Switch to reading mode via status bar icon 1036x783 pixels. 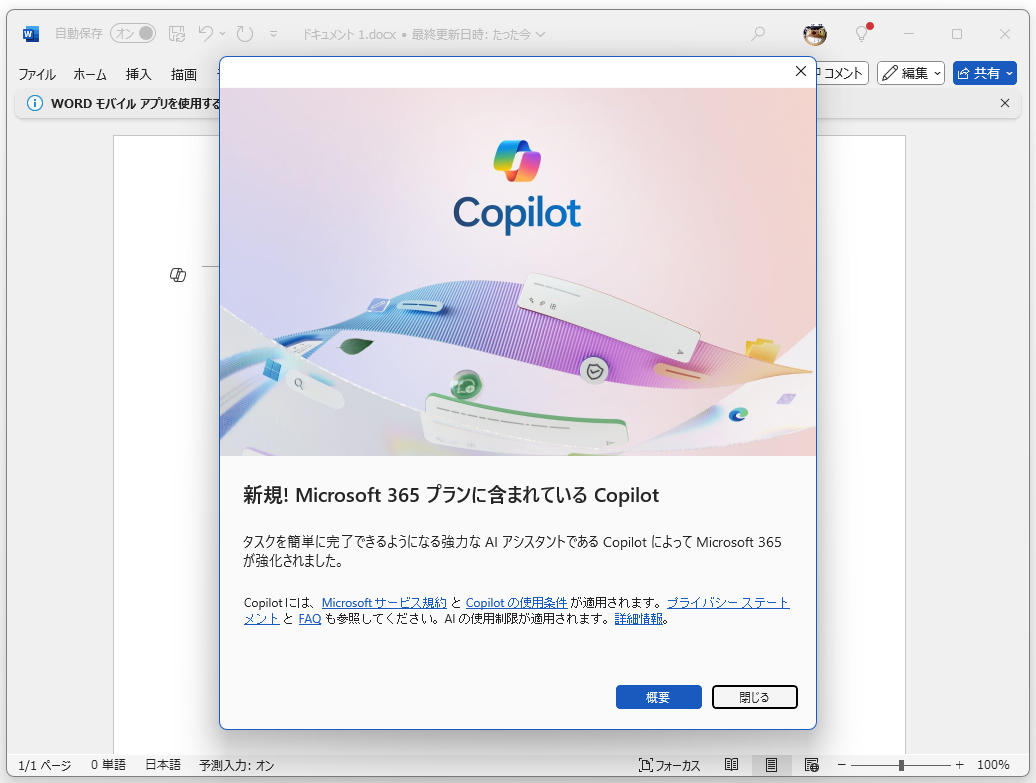coord(731,765)
